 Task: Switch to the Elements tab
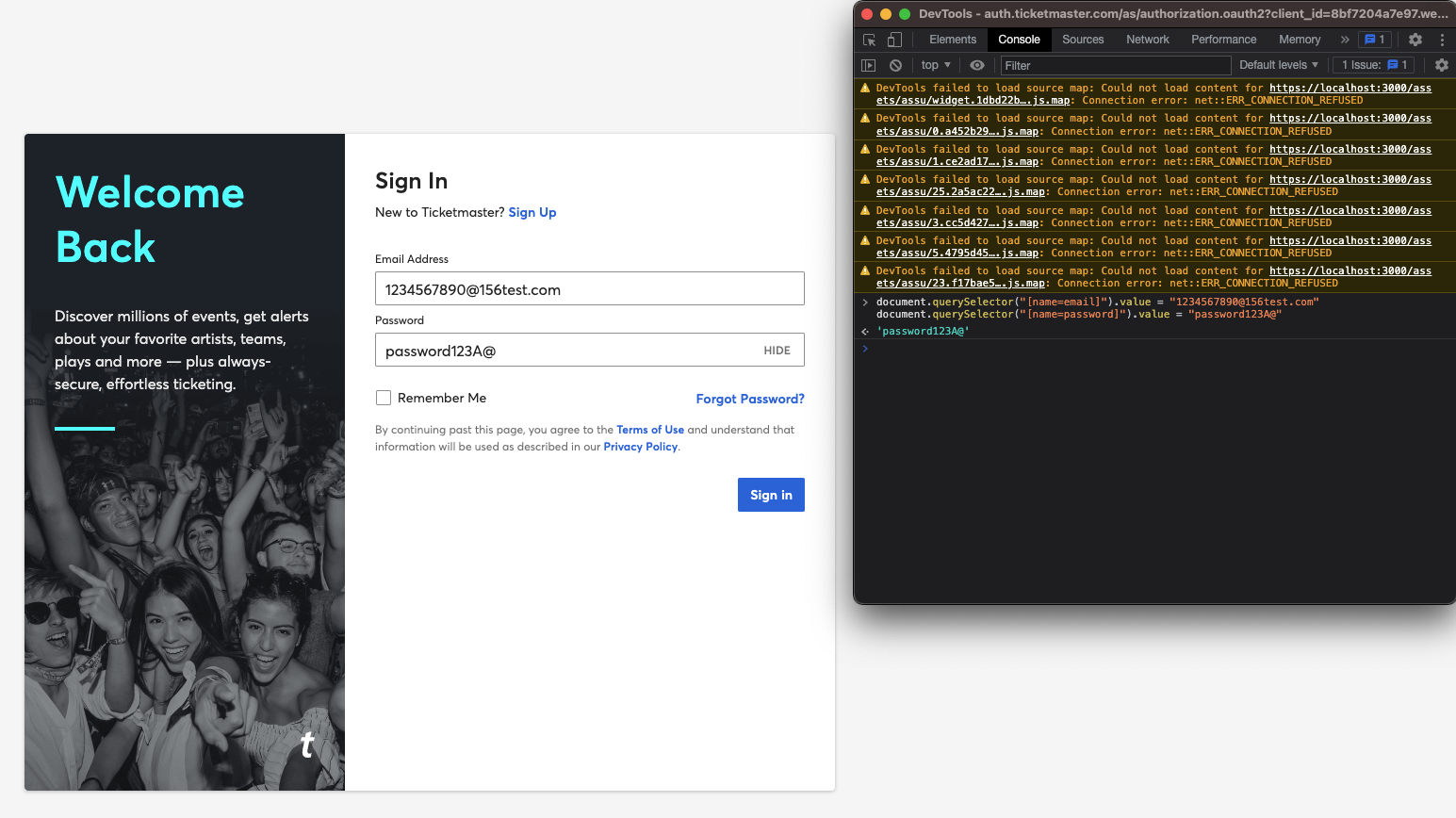[953, 40]
